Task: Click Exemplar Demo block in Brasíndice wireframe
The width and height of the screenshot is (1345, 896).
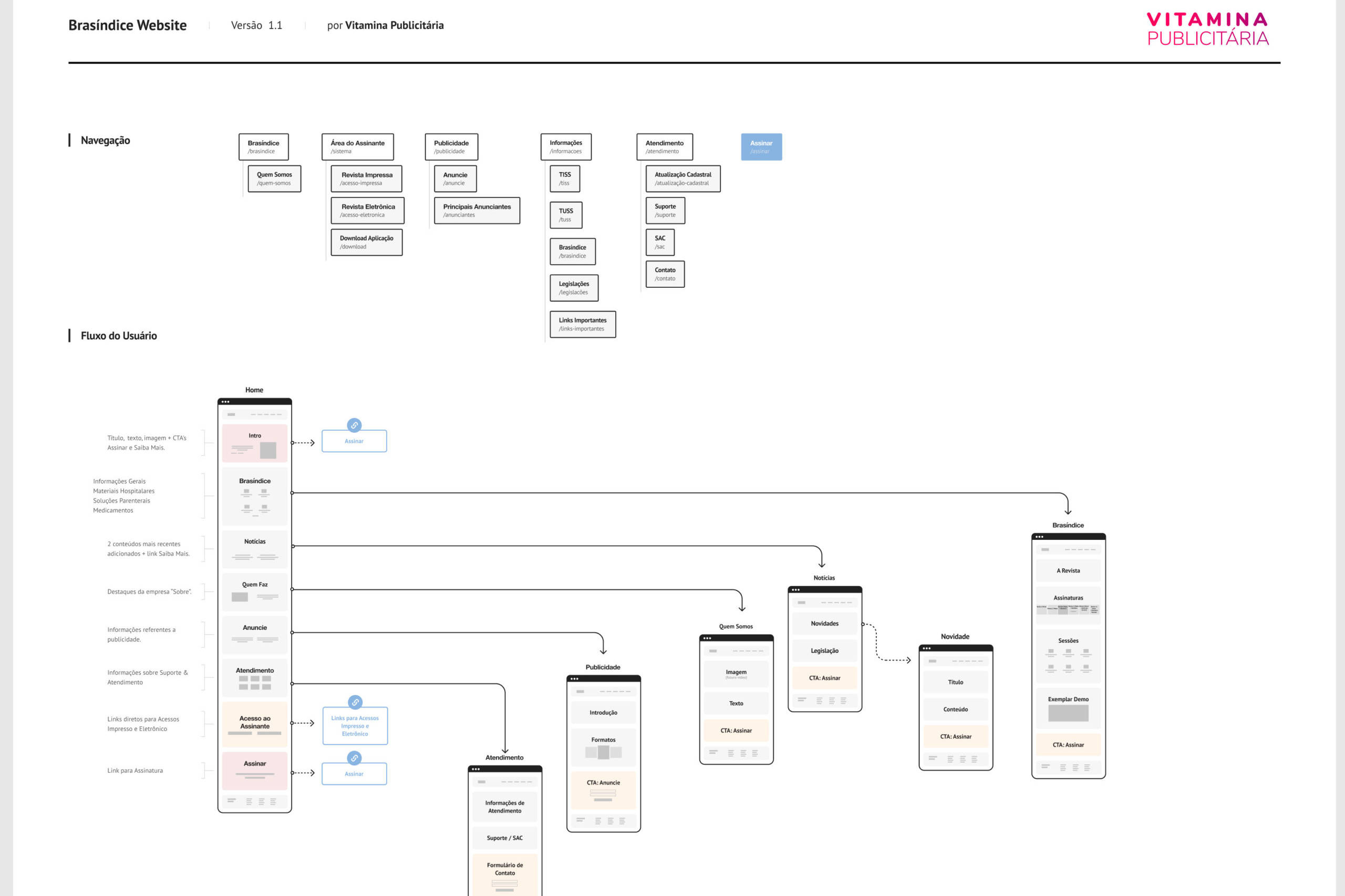Action: [1068, 708]
